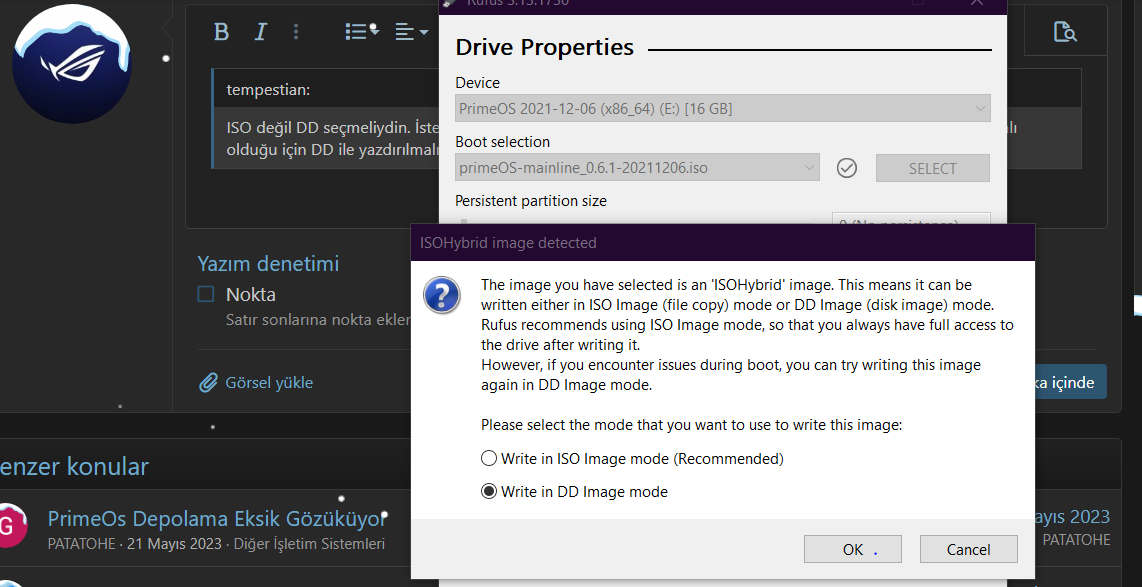The image size is (1142, 587).
Task: Click the ROG user avatar
Action: coord(71,63)
